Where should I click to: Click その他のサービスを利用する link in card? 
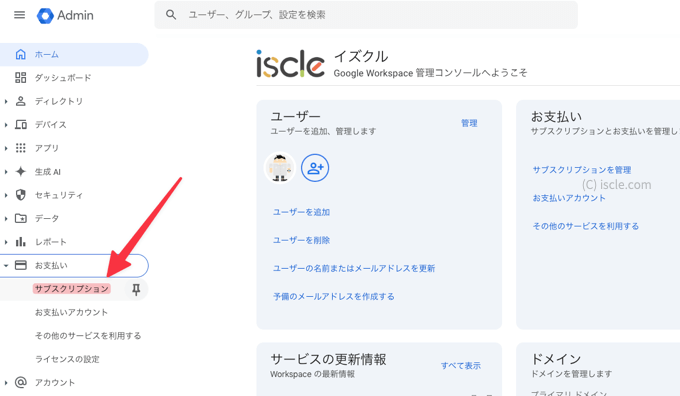(585, 226)
